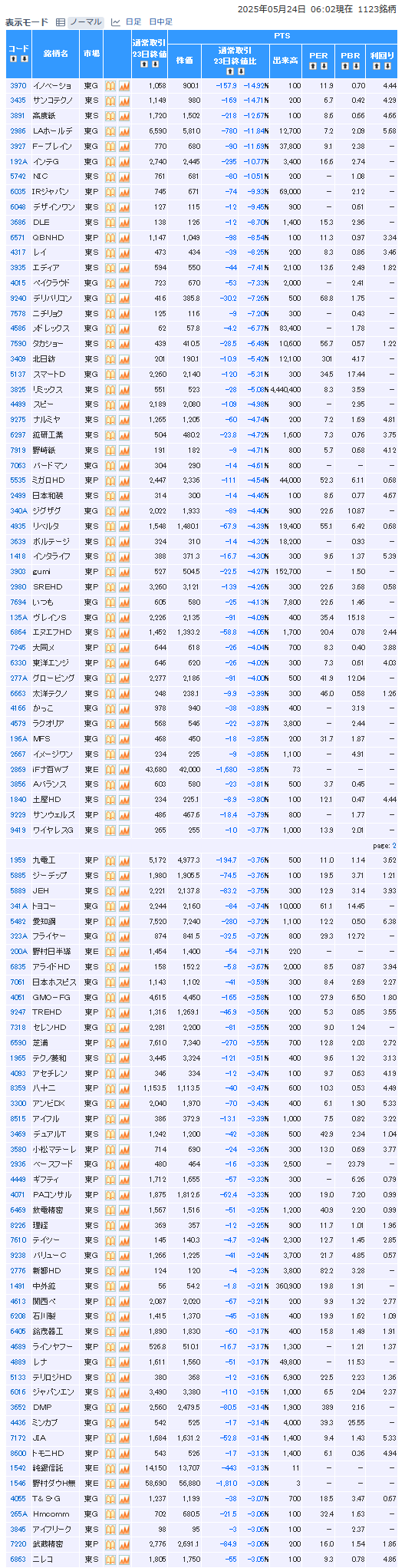Select the stock name ワイヤレスG
Screen dimensions: 405x1568
(x=53, y=830)
